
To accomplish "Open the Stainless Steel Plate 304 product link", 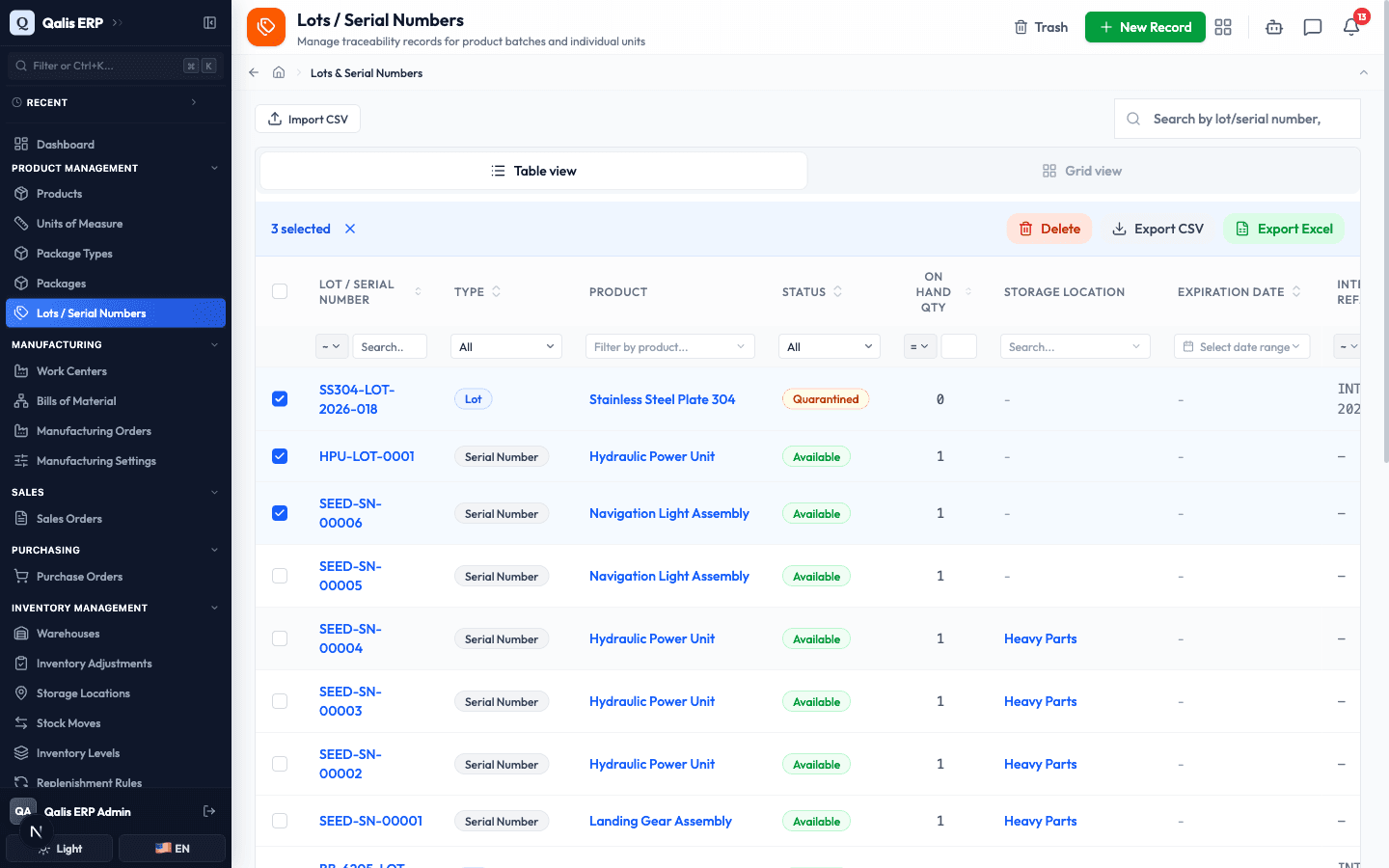I will click(662, 399).
